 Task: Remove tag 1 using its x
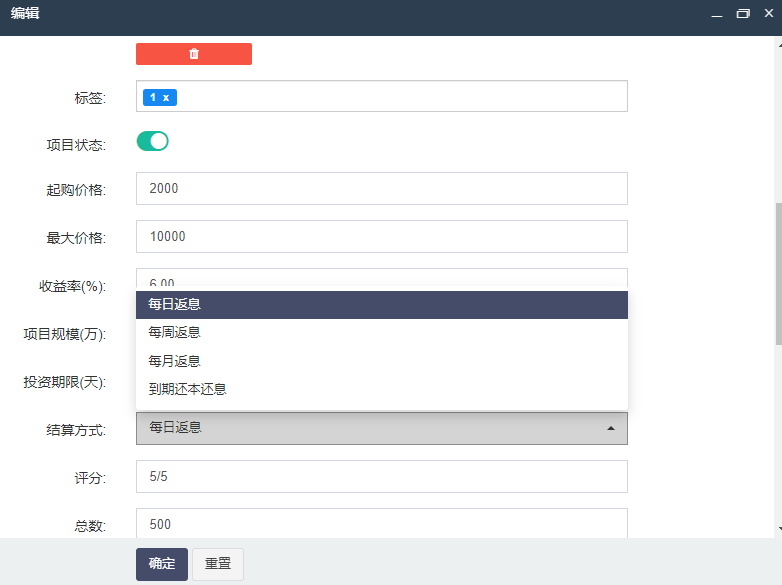[x=166, y=97]
